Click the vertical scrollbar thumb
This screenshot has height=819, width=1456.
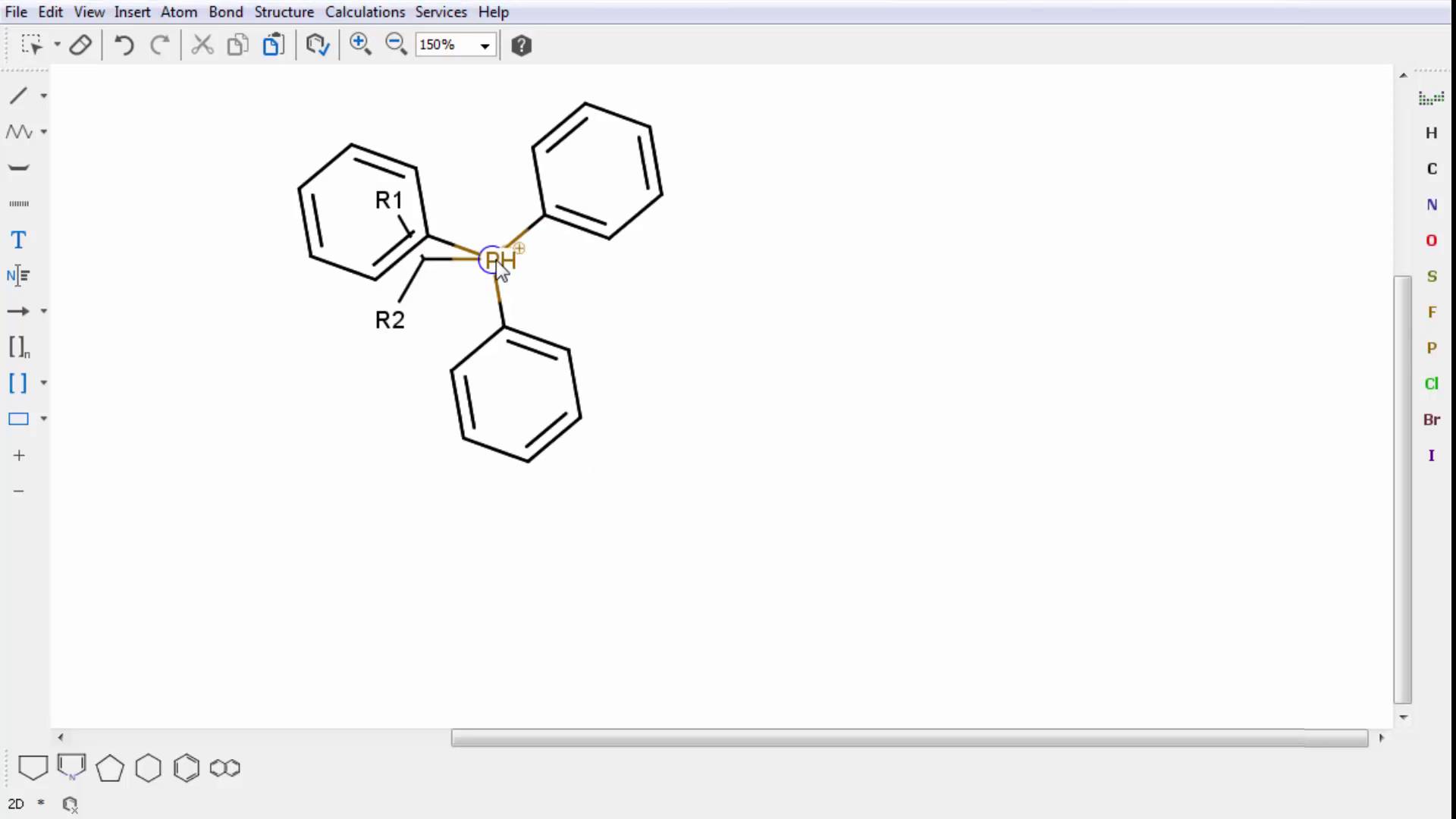click(1403, 490)
